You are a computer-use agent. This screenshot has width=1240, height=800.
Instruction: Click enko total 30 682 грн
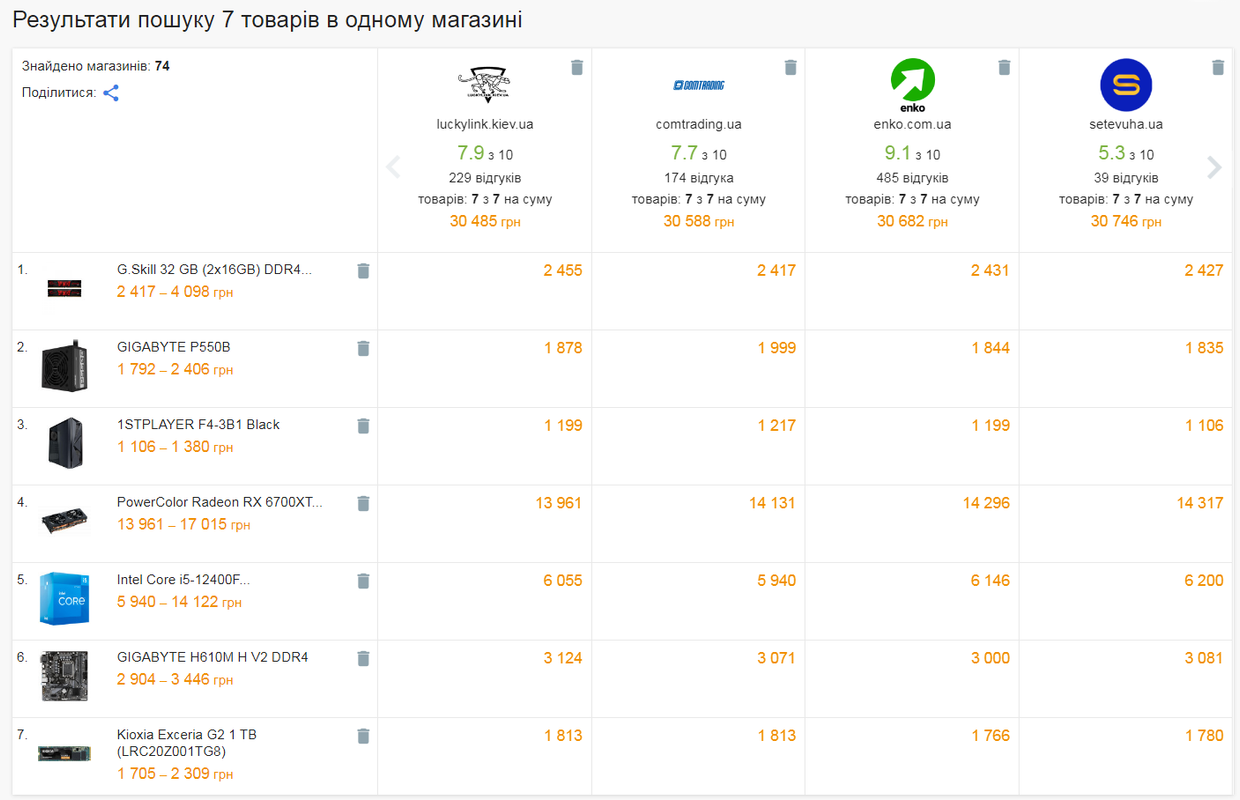pyautogui.click(x=912, y=221)
